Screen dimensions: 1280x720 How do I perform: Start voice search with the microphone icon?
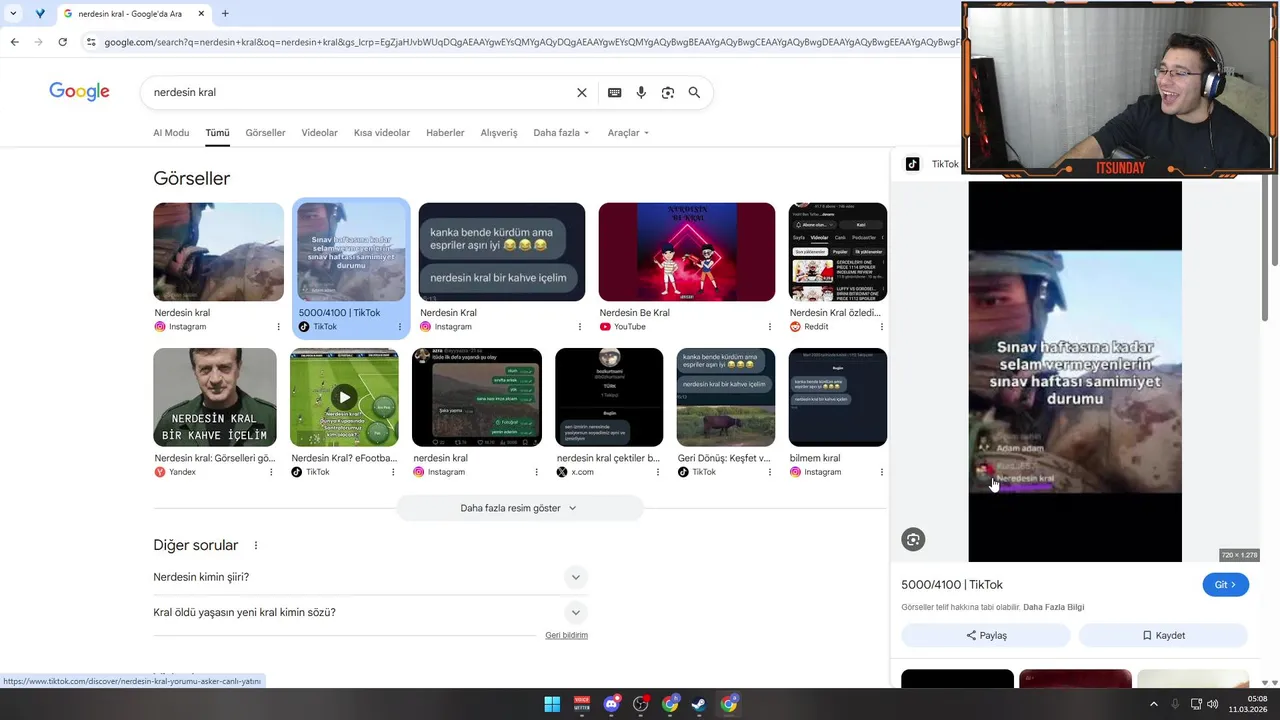641,93
